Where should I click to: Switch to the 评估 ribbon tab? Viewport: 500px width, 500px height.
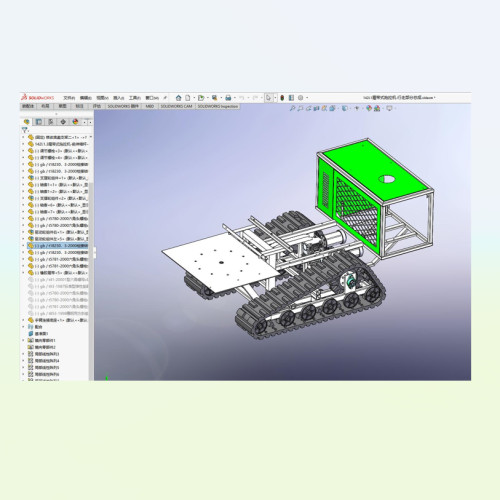click(x=97, y=106)
